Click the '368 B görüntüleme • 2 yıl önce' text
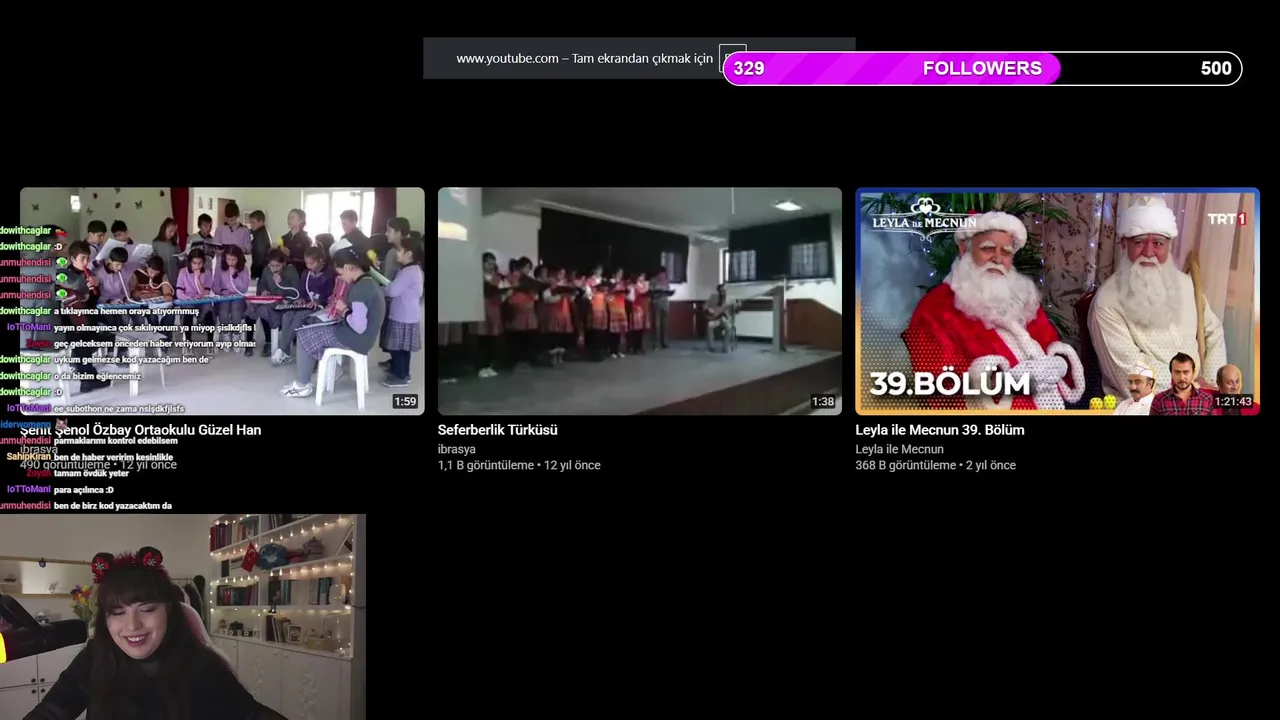The height and width of the screenshot is (720, 1280). [935, 465]
